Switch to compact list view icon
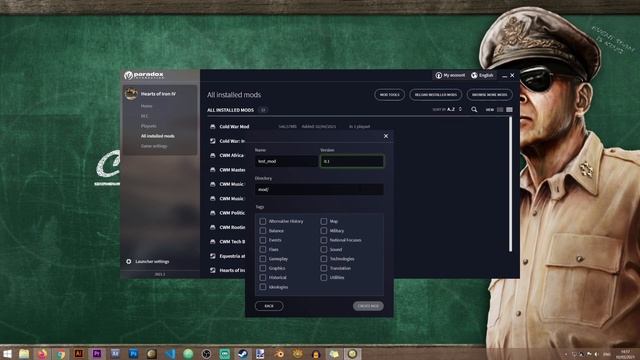640x360 pixels. (x=500, y=109)
